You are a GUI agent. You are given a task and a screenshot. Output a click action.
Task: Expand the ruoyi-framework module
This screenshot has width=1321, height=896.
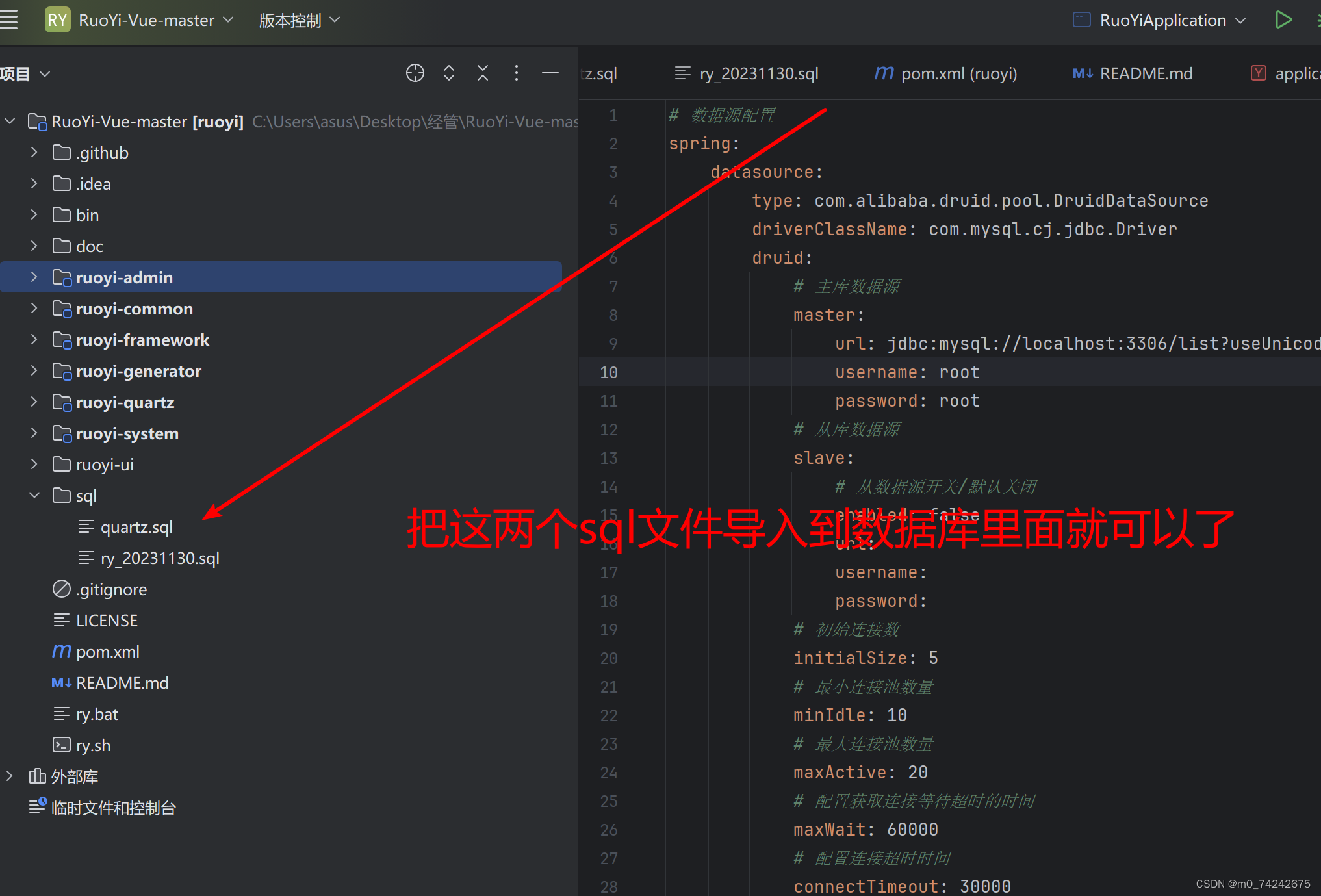point(34,340)
